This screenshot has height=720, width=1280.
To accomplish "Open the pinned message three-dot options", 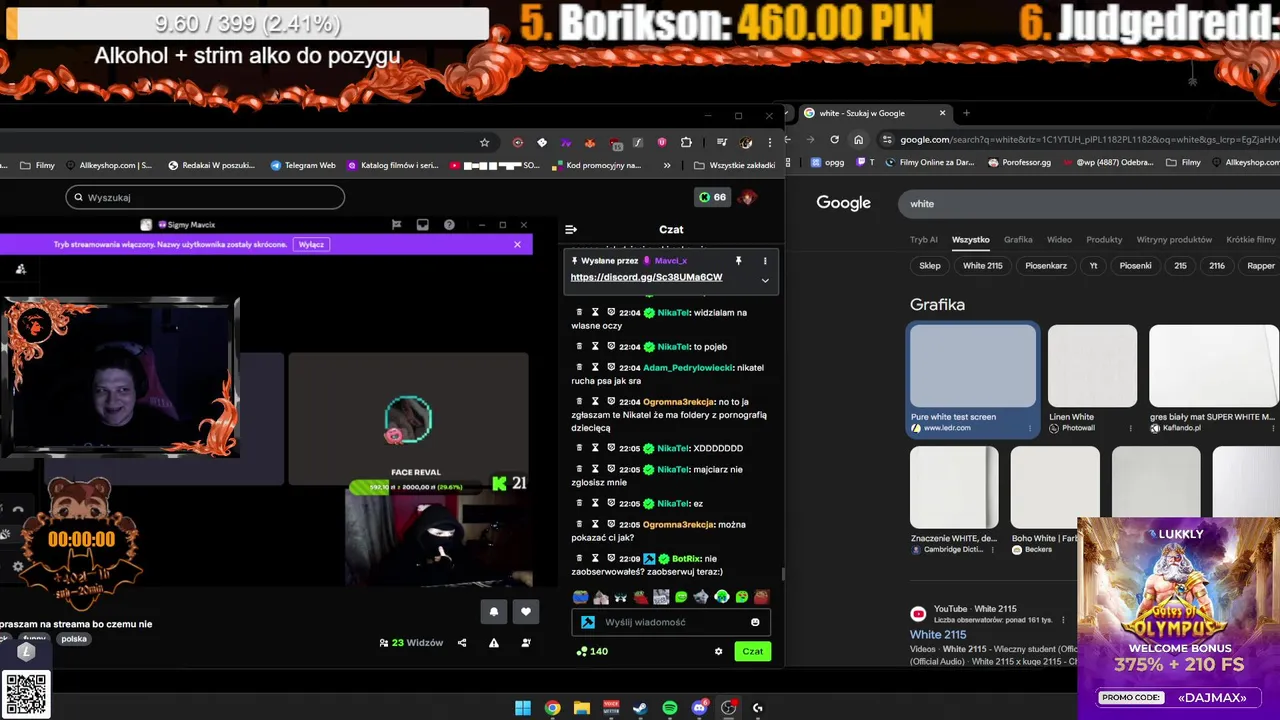I will tap(765, 261).
